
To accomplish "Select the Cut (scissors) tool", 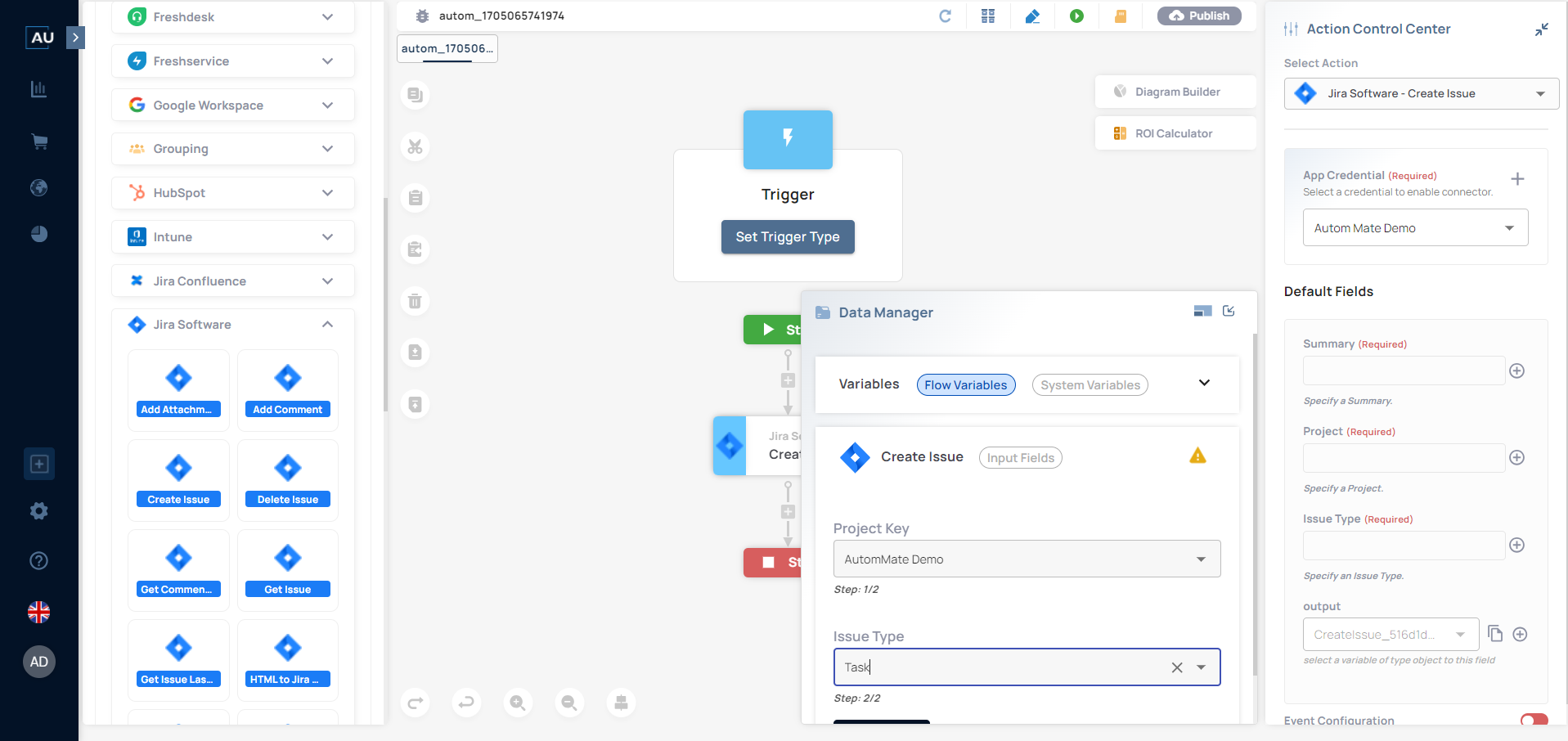I will 415,147.
